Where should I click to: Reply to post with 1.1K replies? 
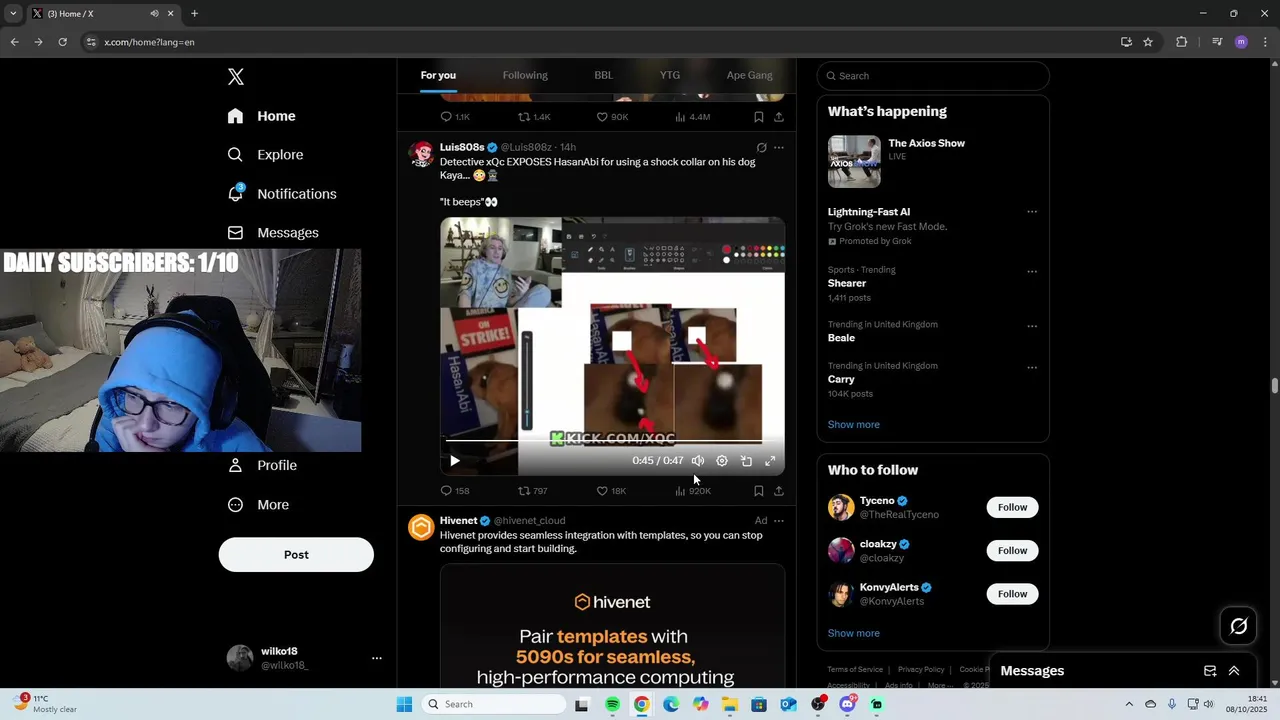pyautogui.click(x=455, y=117)
